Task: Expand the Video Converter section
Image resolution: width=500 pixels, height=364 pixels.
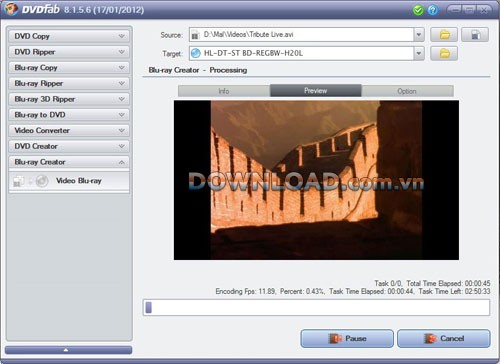Action: coord(69,130)
